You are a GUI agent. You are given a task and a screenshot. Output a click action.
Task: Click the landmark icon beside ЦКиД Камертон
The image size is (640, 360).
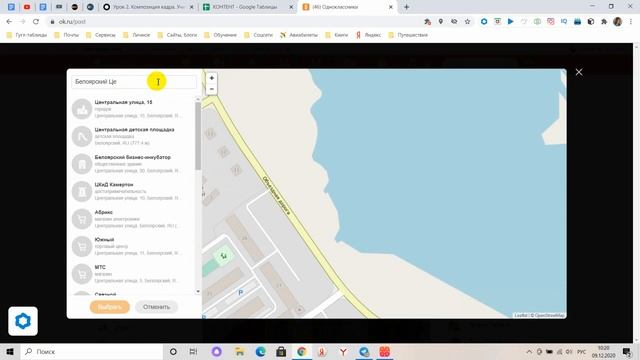pyautogui.click(x=82, y=191)
